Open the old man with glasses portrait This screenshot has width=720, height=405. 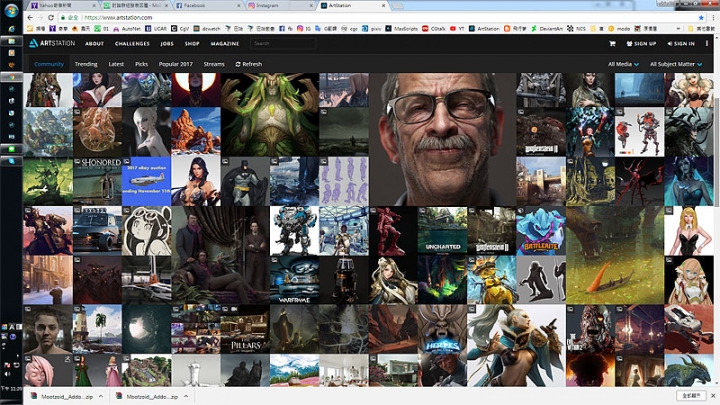pyautogui.click(x=442, y=139)
